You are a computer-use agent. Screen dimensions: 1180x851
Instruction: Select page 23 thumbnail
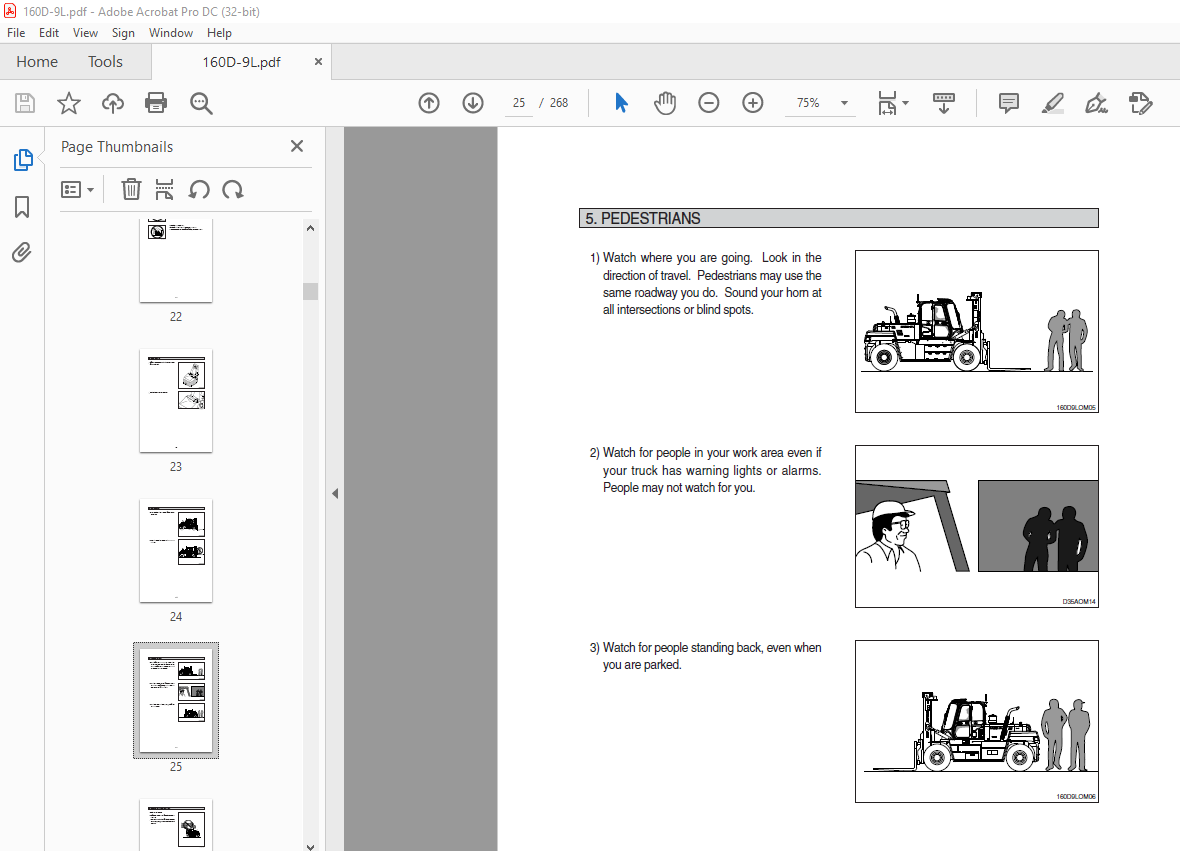[176, 400]
